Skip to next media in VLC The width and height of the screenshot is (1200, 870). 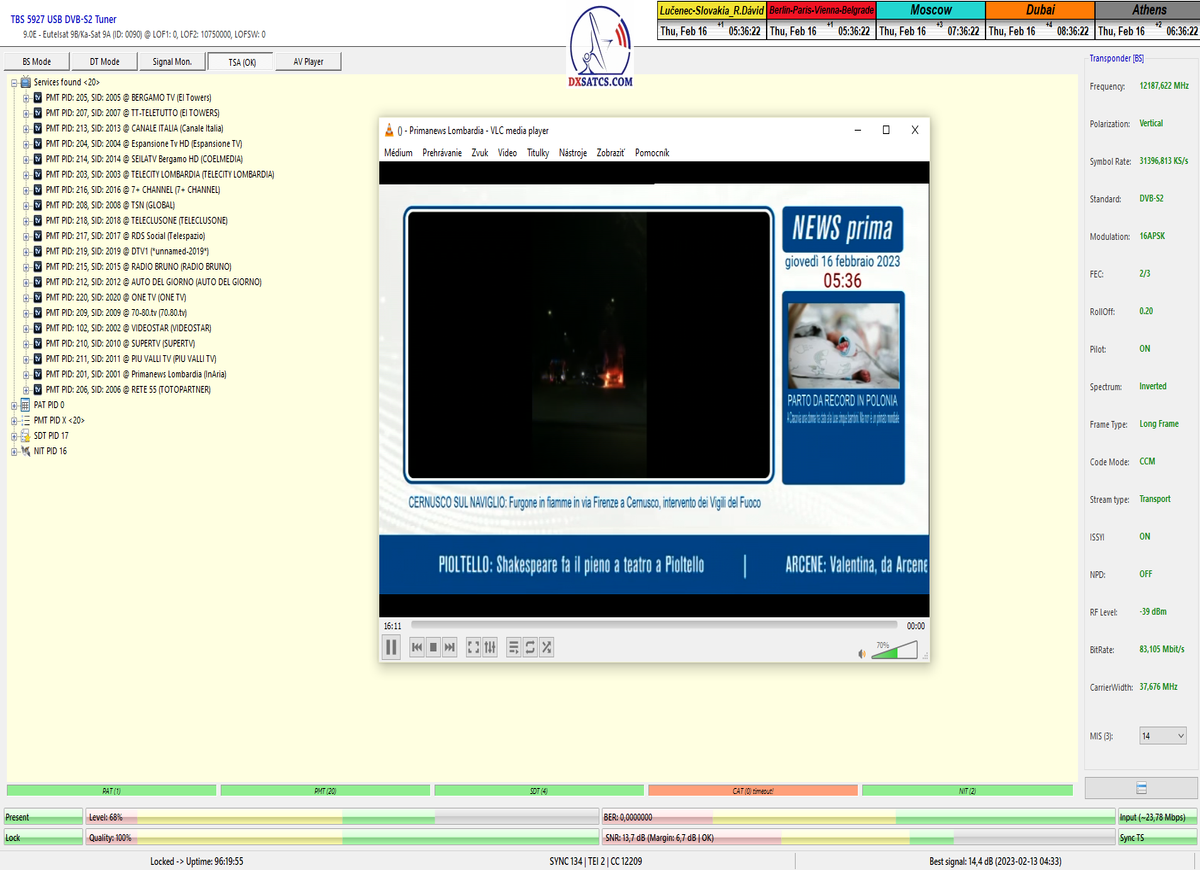point(450,648)
